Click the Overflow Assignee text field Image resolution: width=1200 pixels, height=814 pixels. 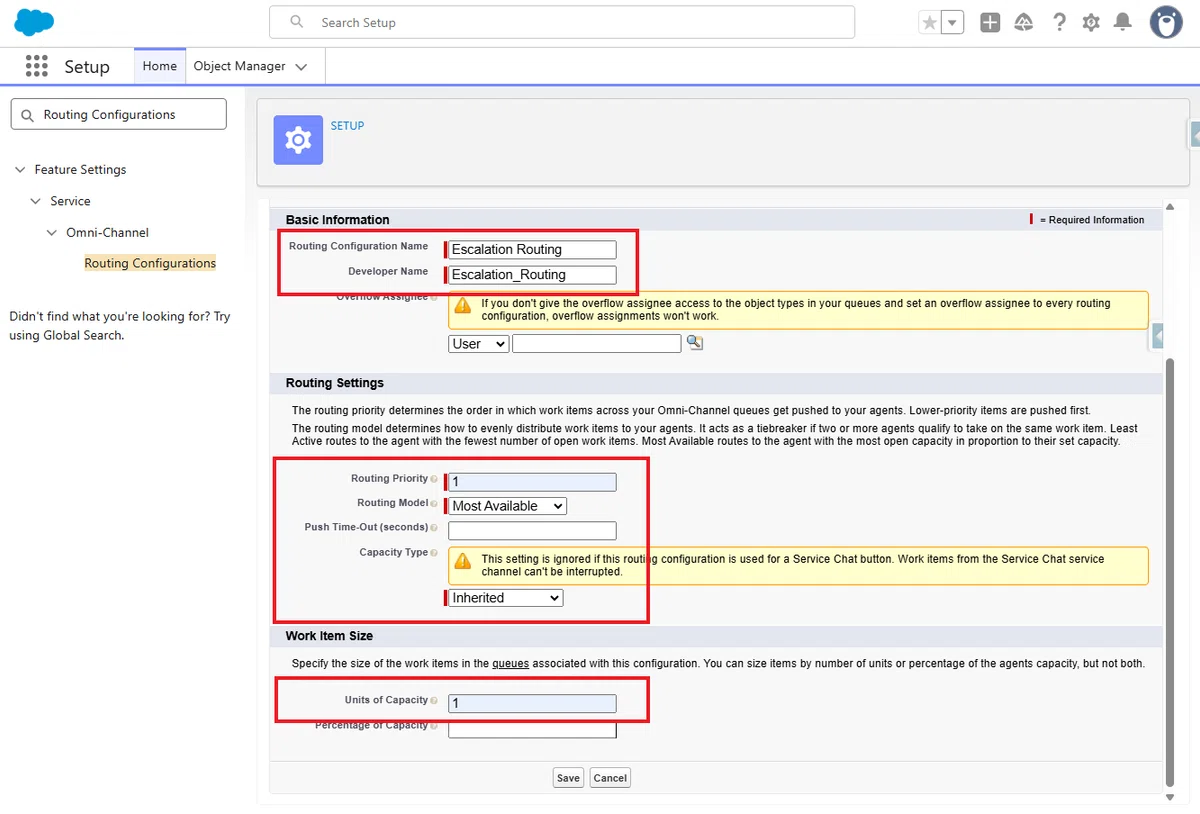point(597,343)
